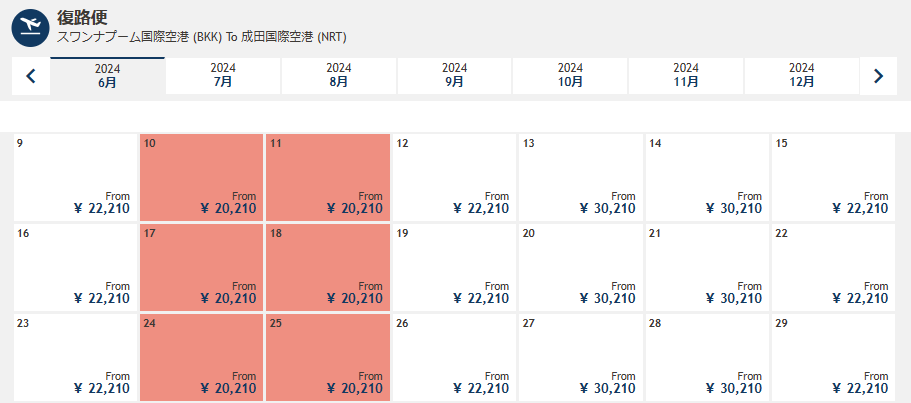Choose highlighted date 10 at ¥20,210
The image size is (911, 403).
(x=202, y=178)
